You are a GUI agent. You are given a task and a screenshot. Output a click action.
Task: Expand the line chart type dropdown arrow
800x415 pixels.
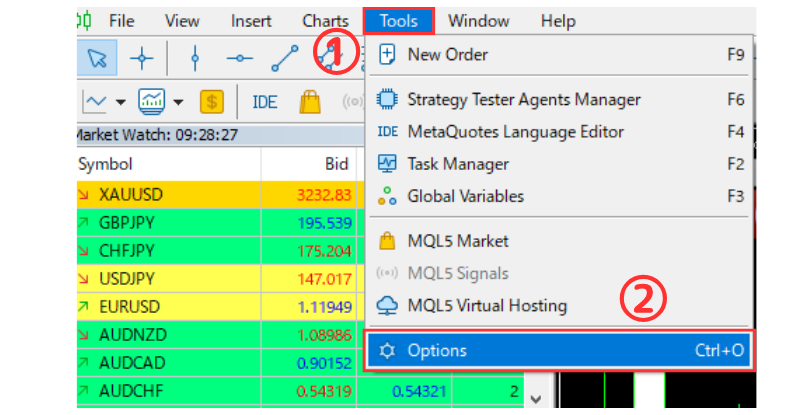[x=121, y=101]
